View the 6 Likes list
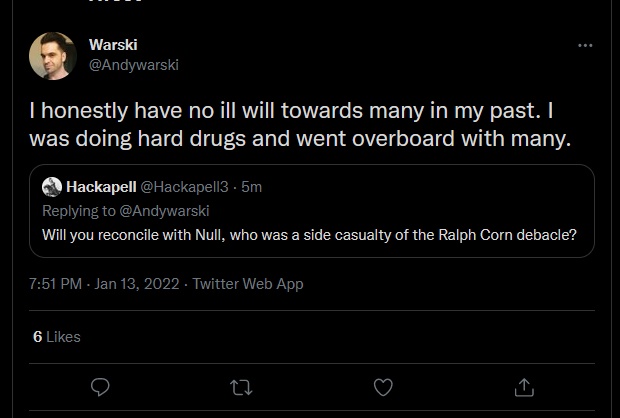This screenshot has width=620, height=418. tap(57, 337)
